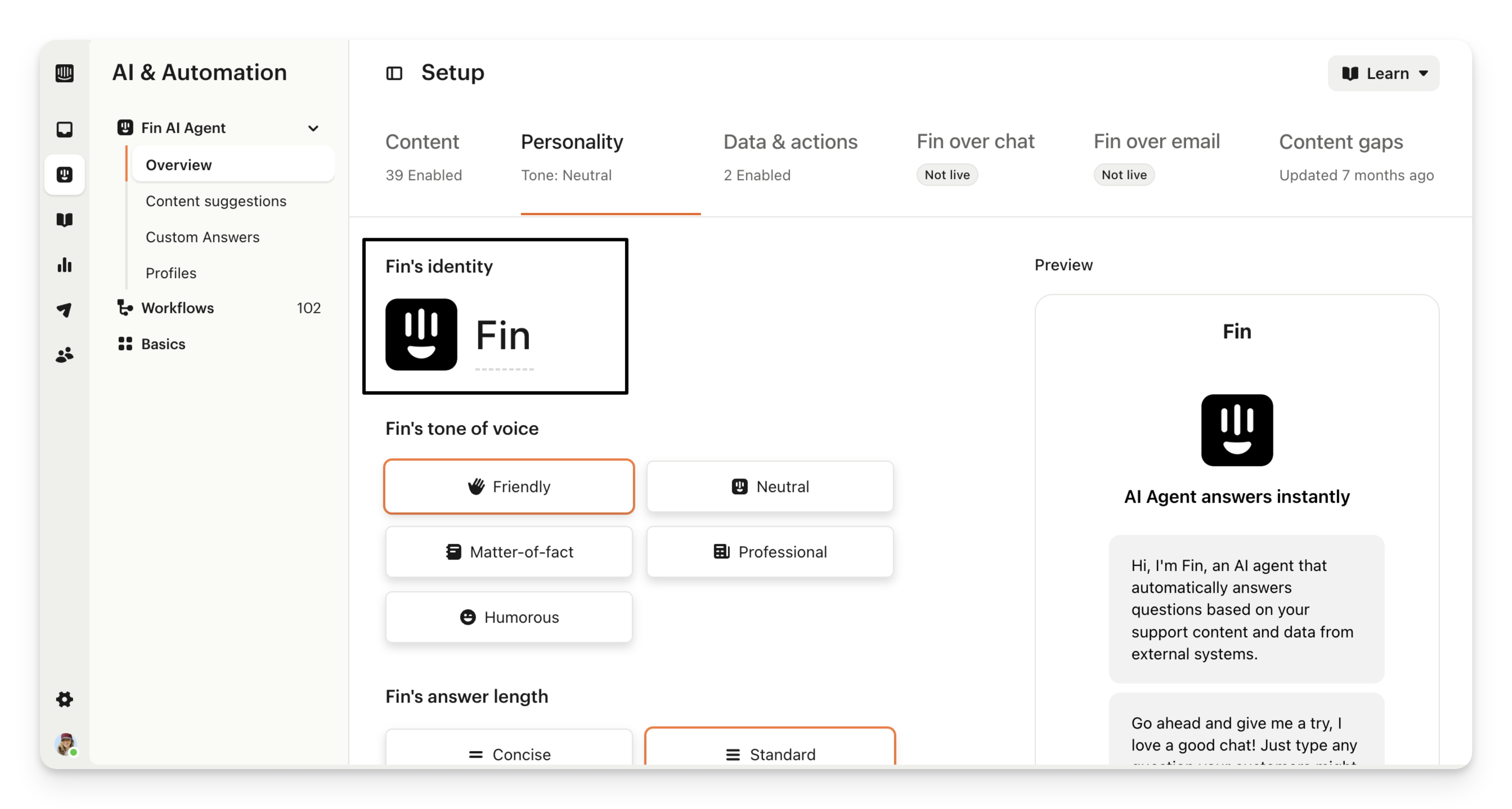Image resolution: width=1512 pixels, height=809 pixels.
Task: Click the Fin AI agent rail icon
Action: pyautogui.click(x=65, y=175)
